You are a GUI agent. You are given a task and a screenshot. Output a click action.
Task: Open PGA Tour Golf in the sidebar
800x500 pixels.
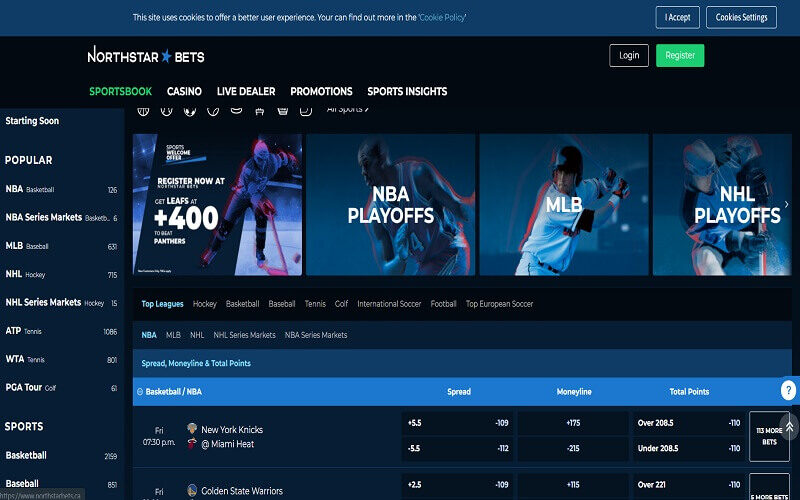[x=61, y=388]
